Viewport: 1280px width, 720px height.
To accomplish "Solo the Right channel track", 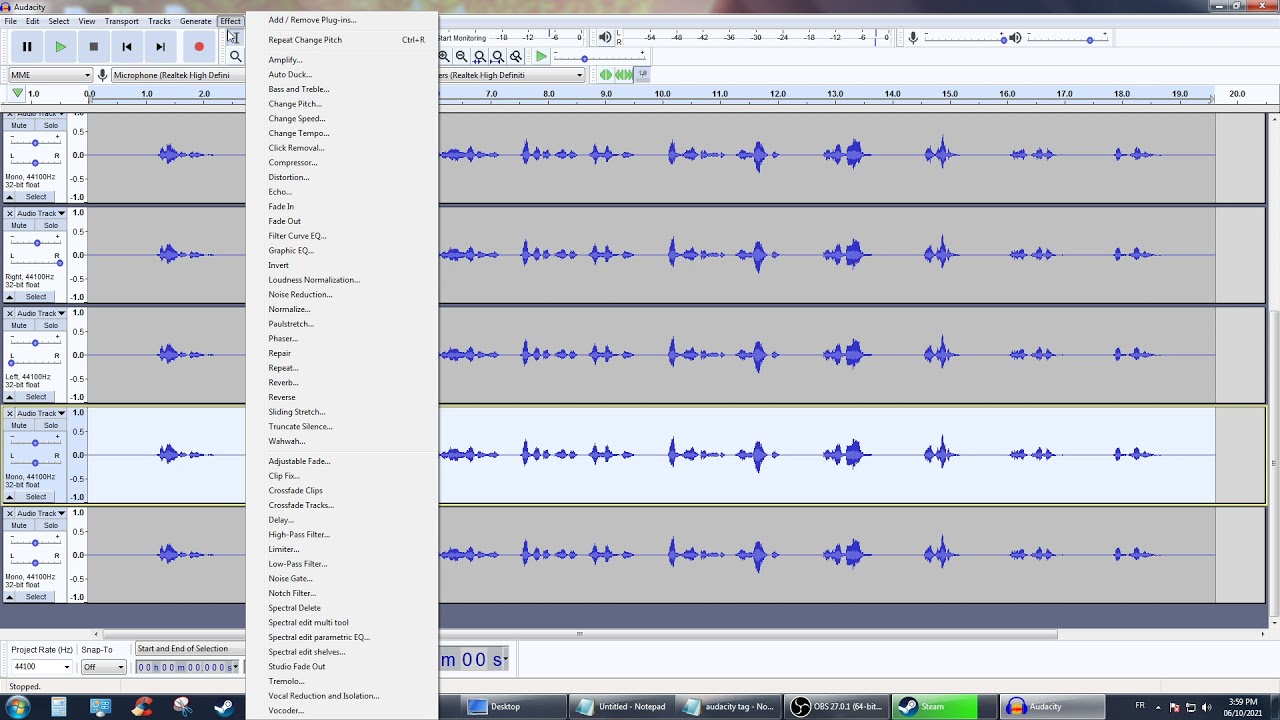I will click(50, 226).
